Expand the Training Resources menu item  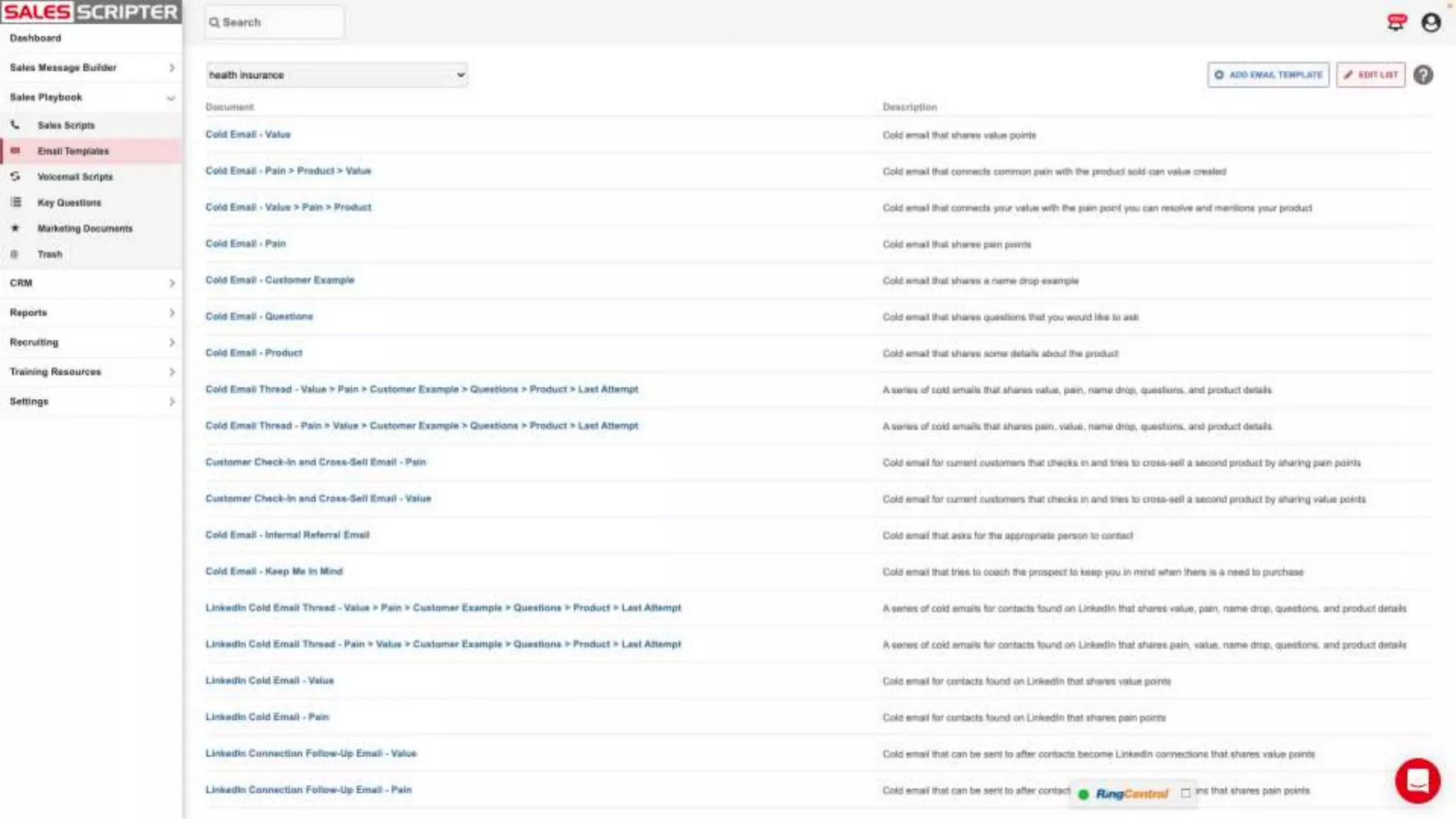click(91, 372)
